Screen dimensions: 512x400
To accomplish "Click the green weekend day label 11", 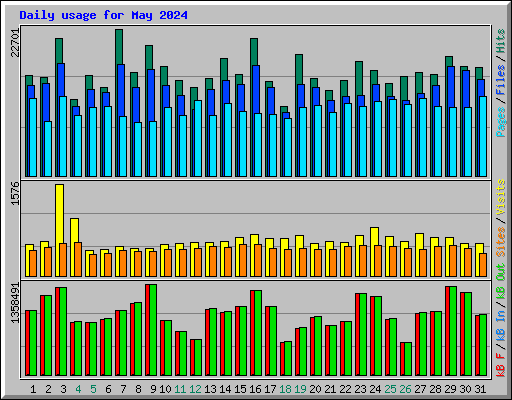I will point(180,389).
